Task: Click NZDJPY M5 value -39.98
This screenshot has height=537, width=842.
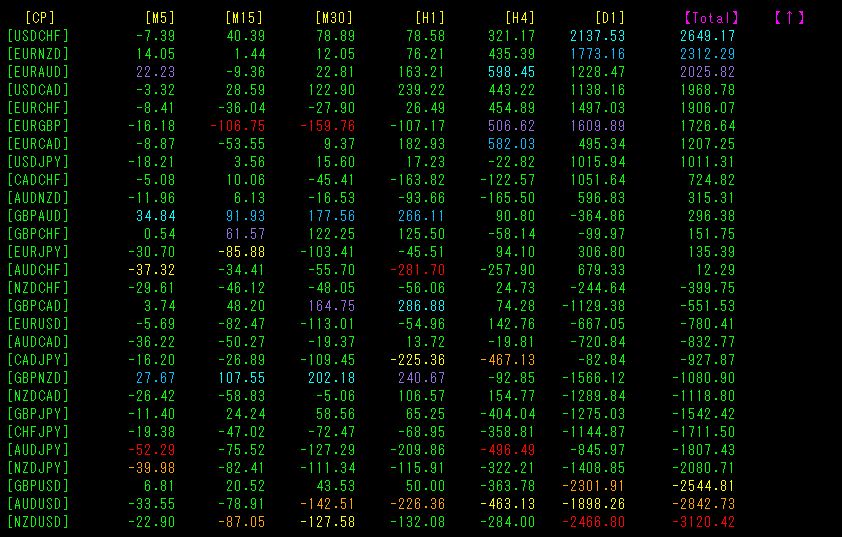Action: 152,468
